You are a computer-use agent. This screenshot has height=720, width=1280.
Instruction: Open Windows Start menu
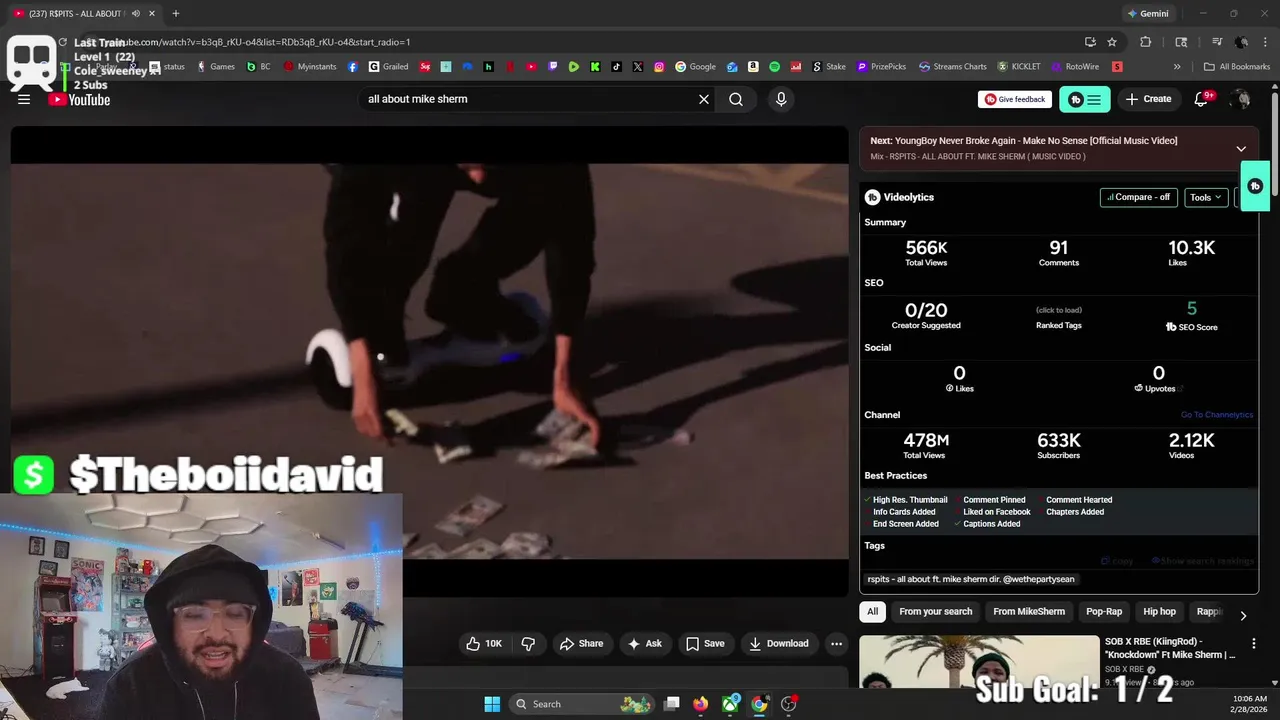point(492,704)
